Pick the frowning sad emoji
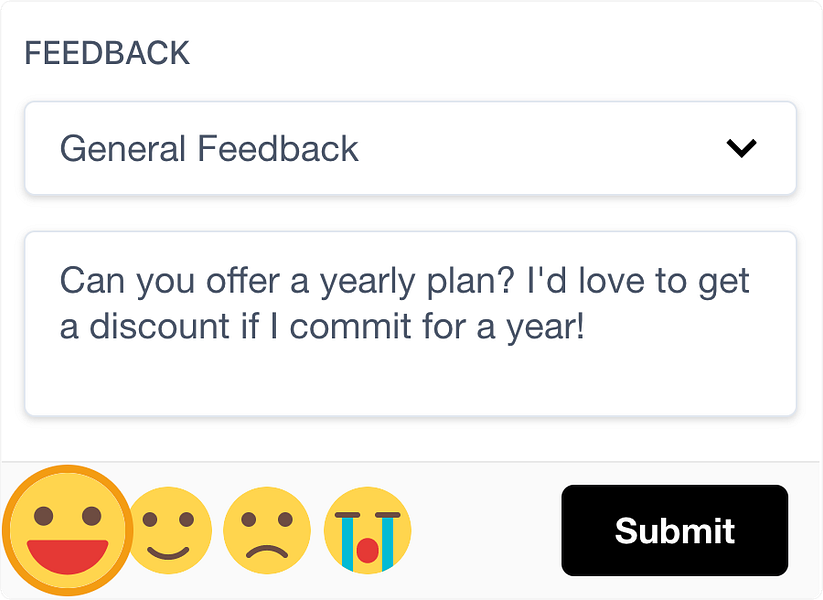Image resolution: width=823 pixels, height=600 pixels. click(267, 530)
